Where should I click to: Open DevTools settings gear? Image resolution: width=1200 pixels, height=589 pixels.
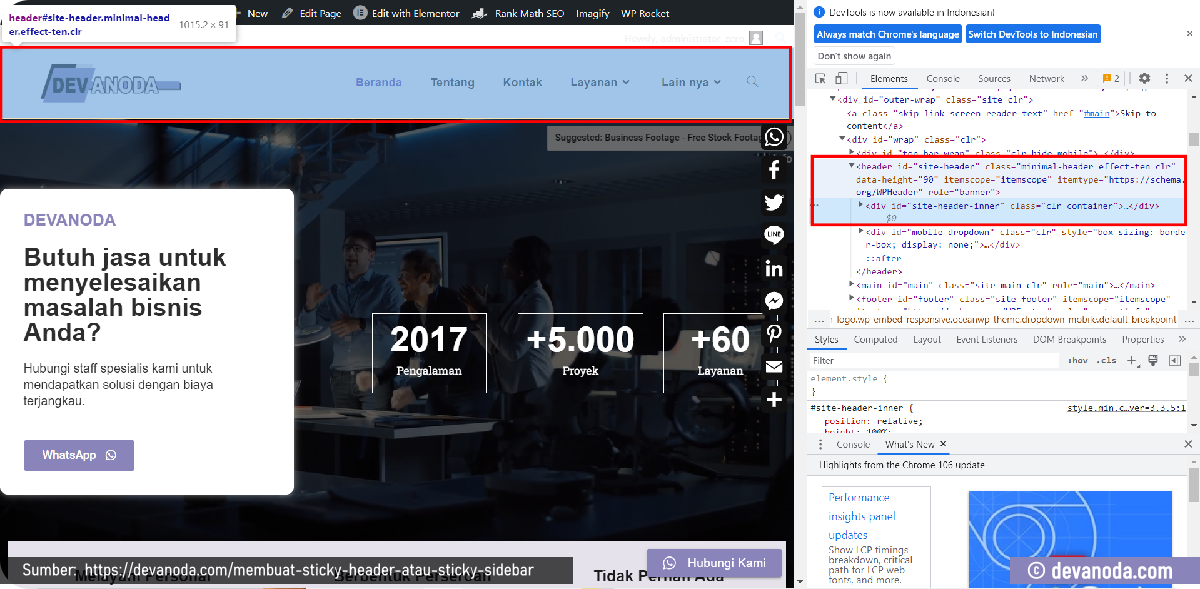(x=1145, y=78)
